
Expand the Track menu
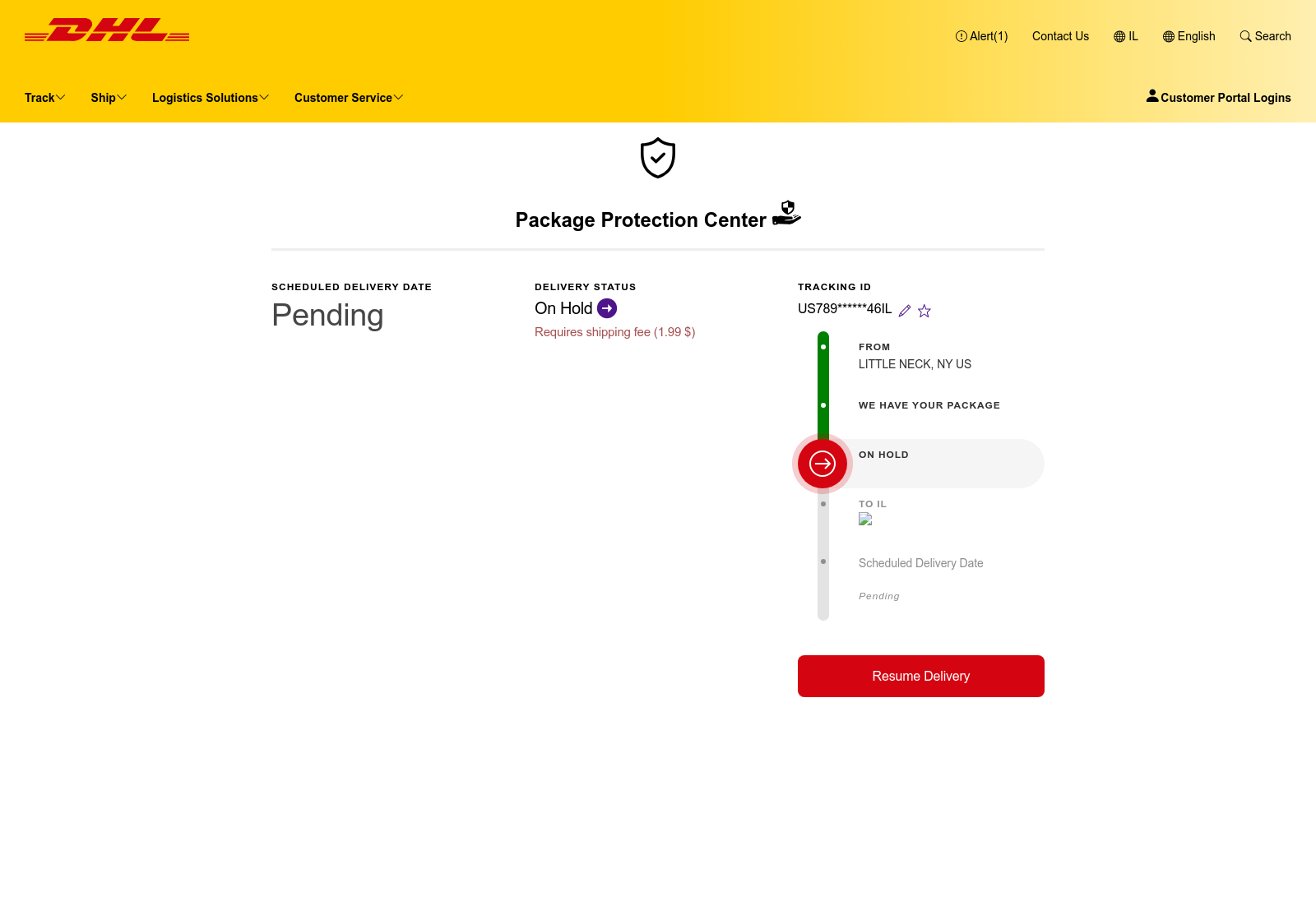44,98
